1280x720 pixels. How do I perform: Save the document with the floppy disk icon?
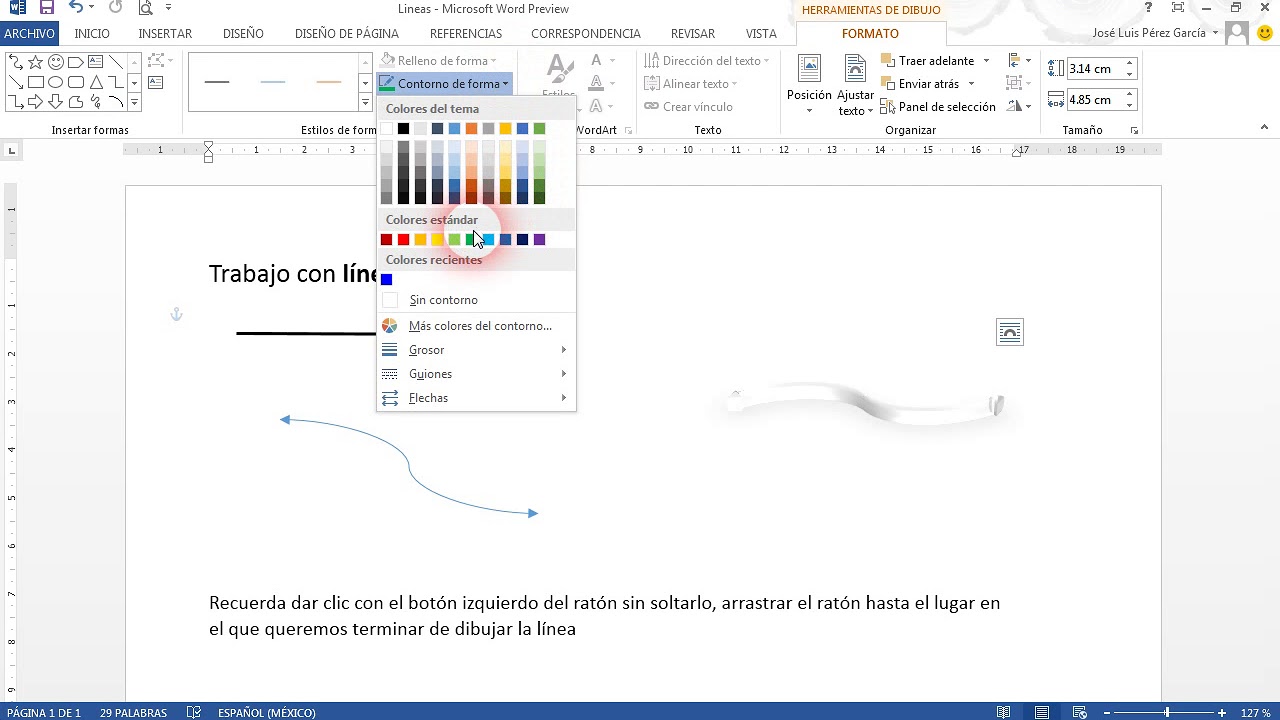pos(47,8)
